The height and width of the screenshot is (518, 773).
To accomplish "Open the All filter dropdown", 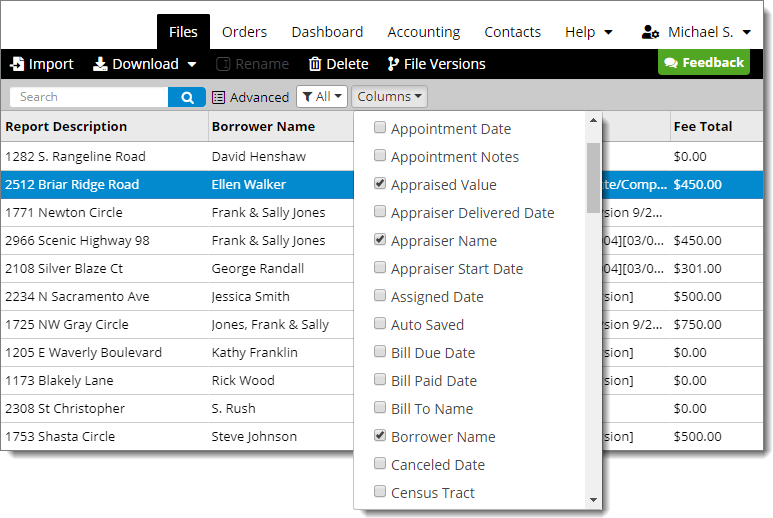I will click(322, 97).
